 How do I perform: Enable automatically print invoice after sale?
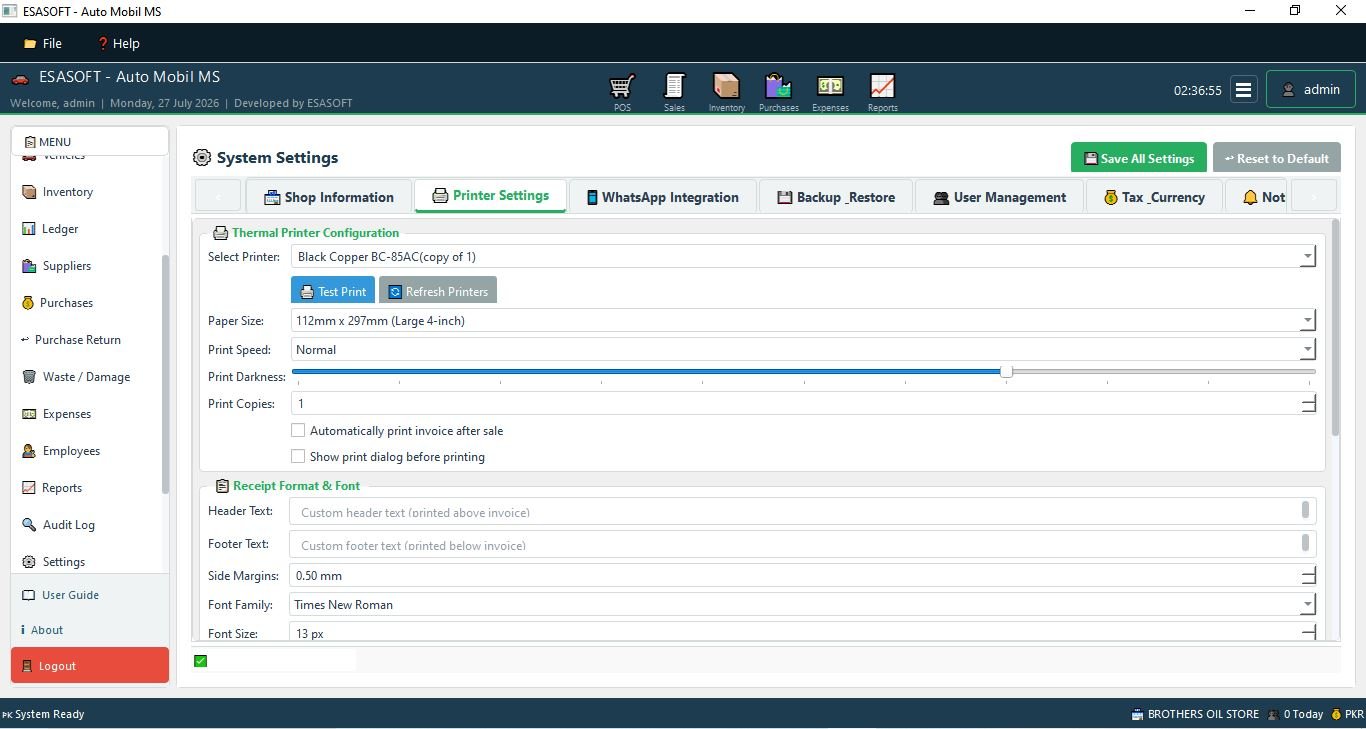point(298,430)
